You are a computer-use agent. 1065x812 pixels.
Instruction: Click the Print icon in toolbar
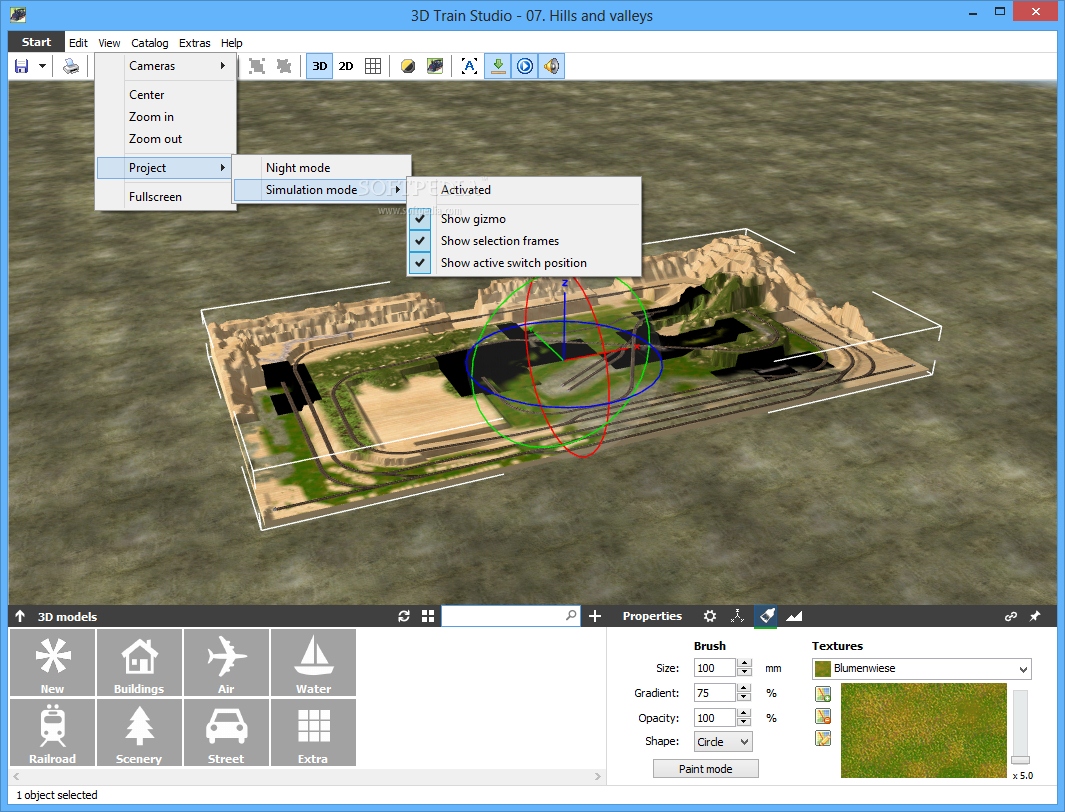coord(71,66)
